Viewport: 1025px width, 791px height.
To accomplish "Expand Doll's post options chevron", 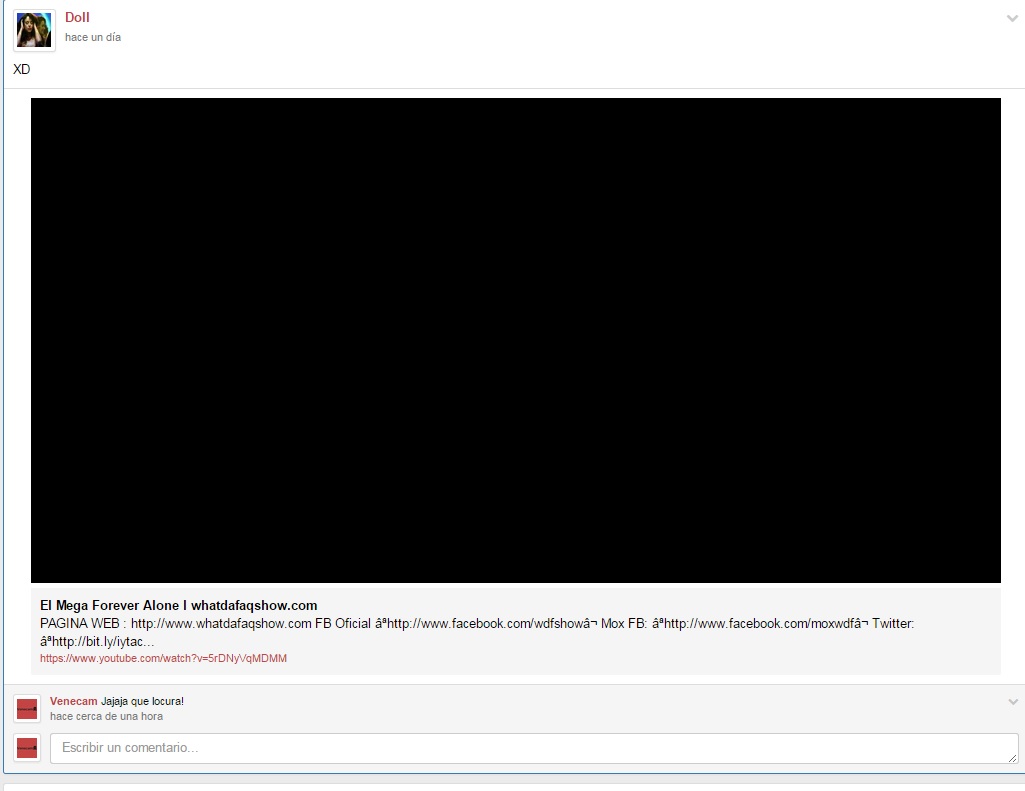I will (x=1012, y=18).
